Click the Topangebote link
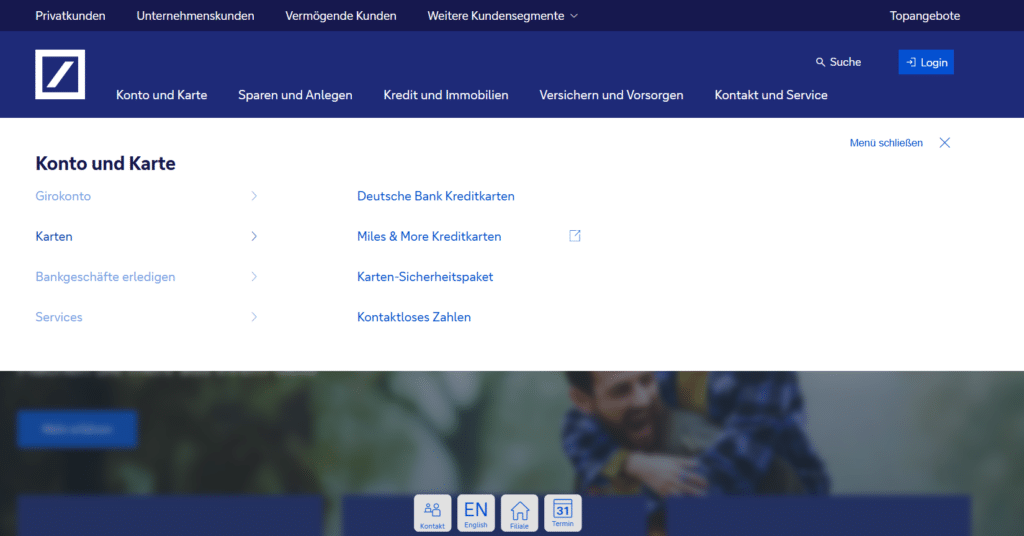1024x536 pixels. pos(924,16)
